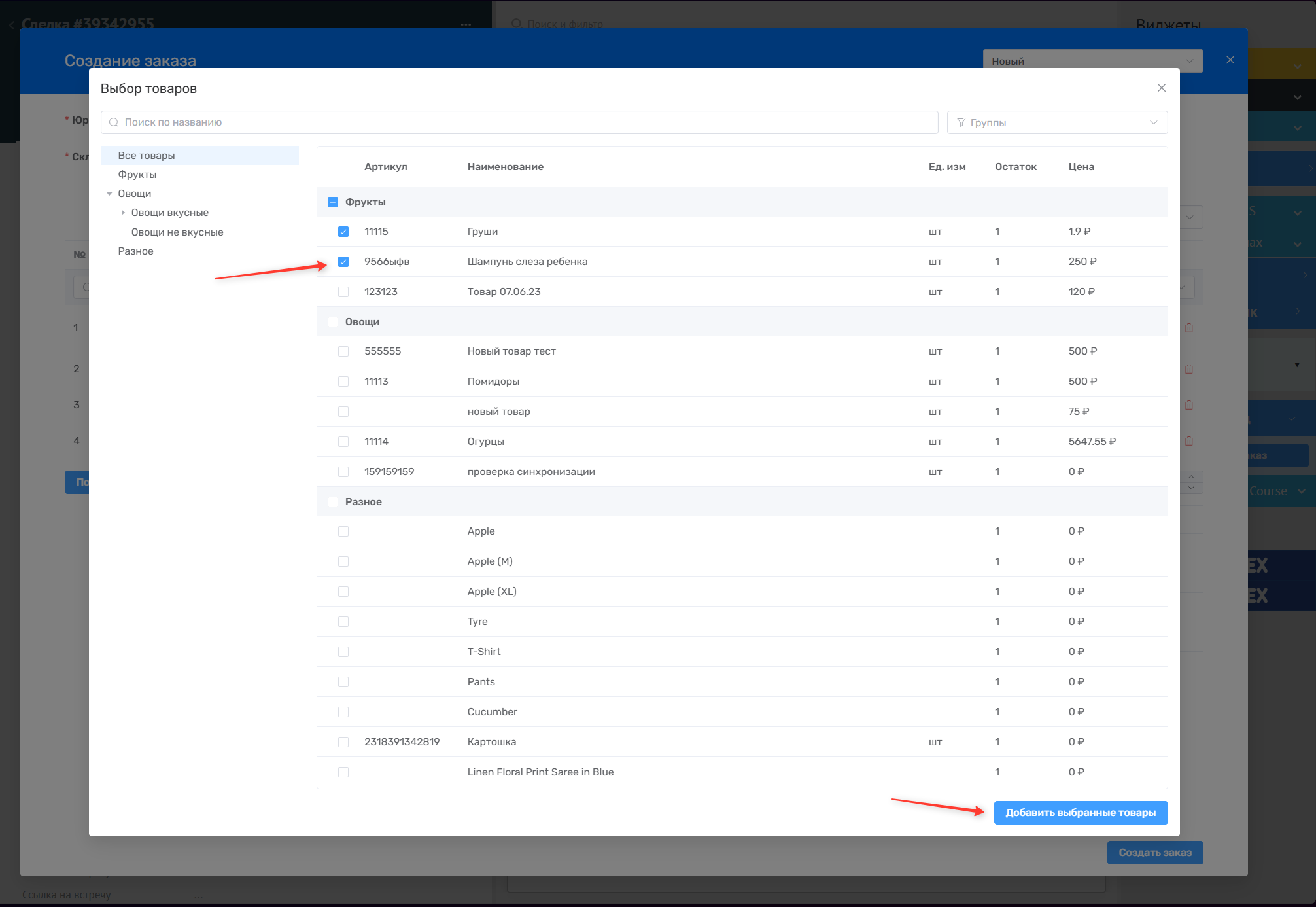Image resolution: width=1316 pixels, height=907 pixels.
Task: Expand the Овощи вкусные tree node
Action: click(x=123, y=213)
